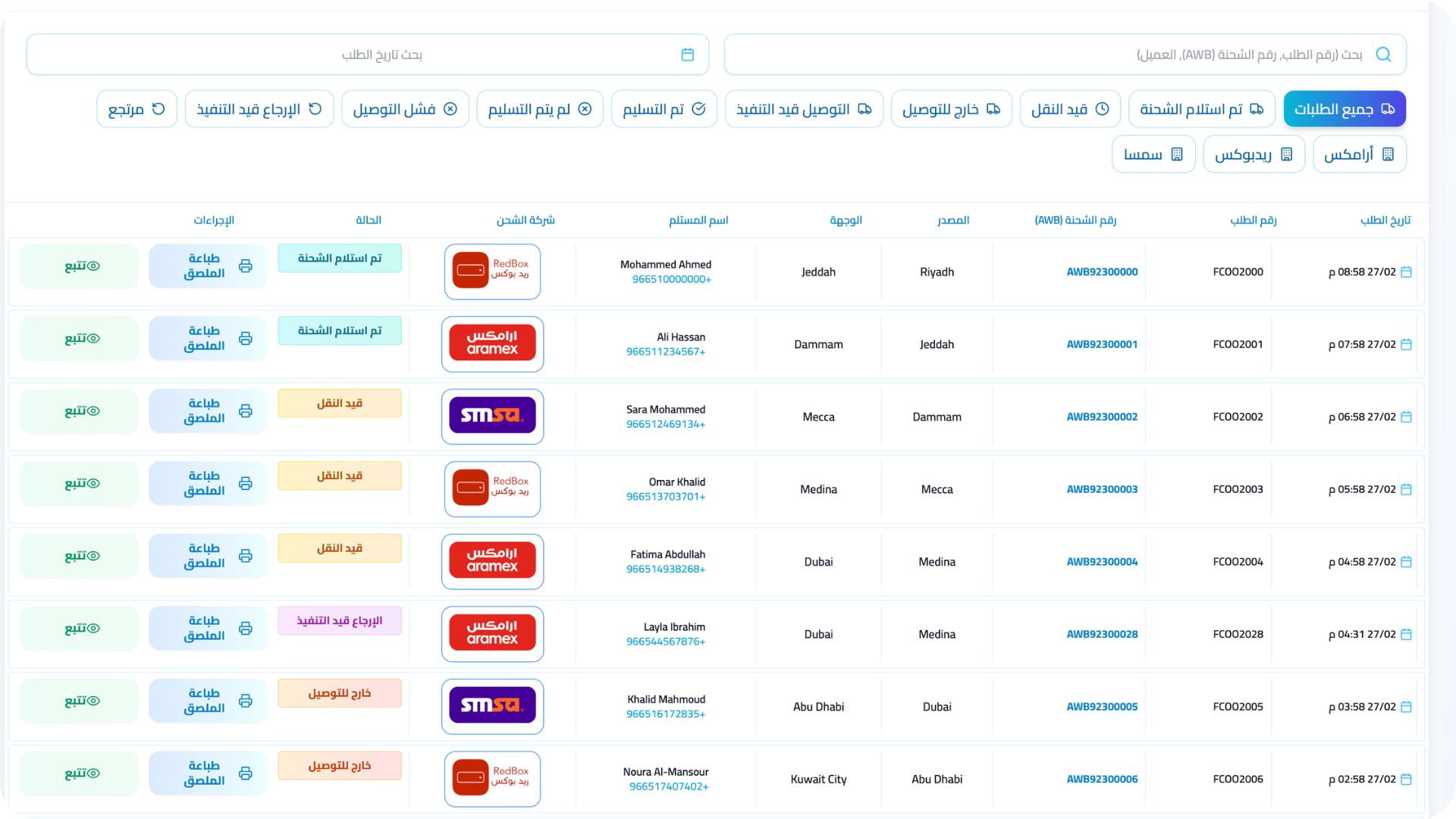Viewport: 1456px width, 819px height.
Task: Click the eye track icon for FCO02002
Action: (93, 411)
